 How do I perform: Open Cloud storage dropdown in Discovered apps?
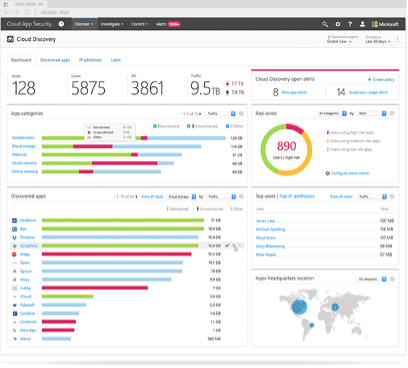click(x=181, y=197)
